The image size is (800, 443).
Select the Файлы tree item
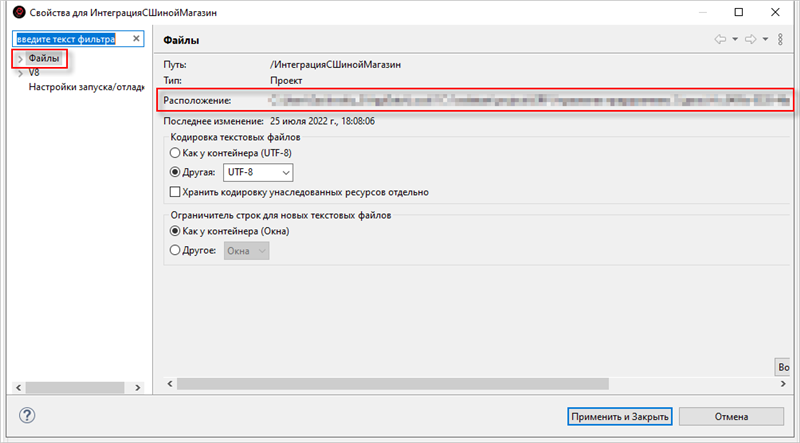click(x=44, y=60)
